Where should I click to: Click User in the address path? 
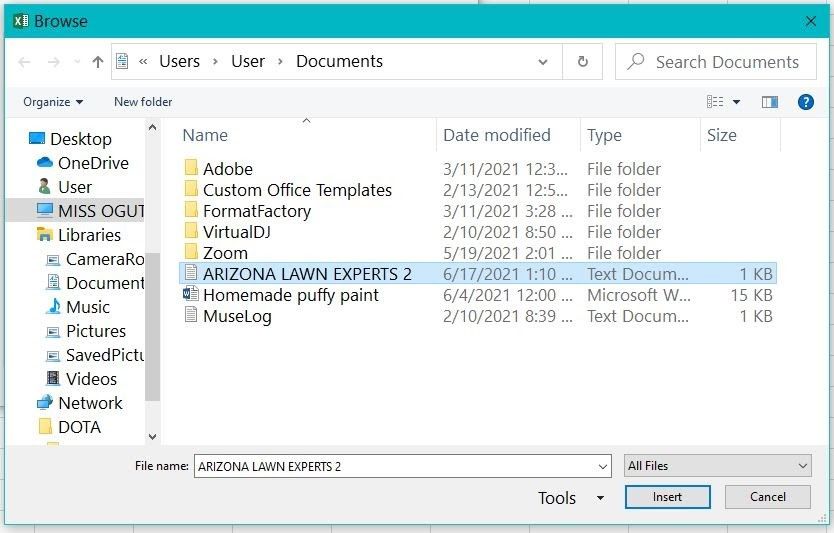pos(248,62)
